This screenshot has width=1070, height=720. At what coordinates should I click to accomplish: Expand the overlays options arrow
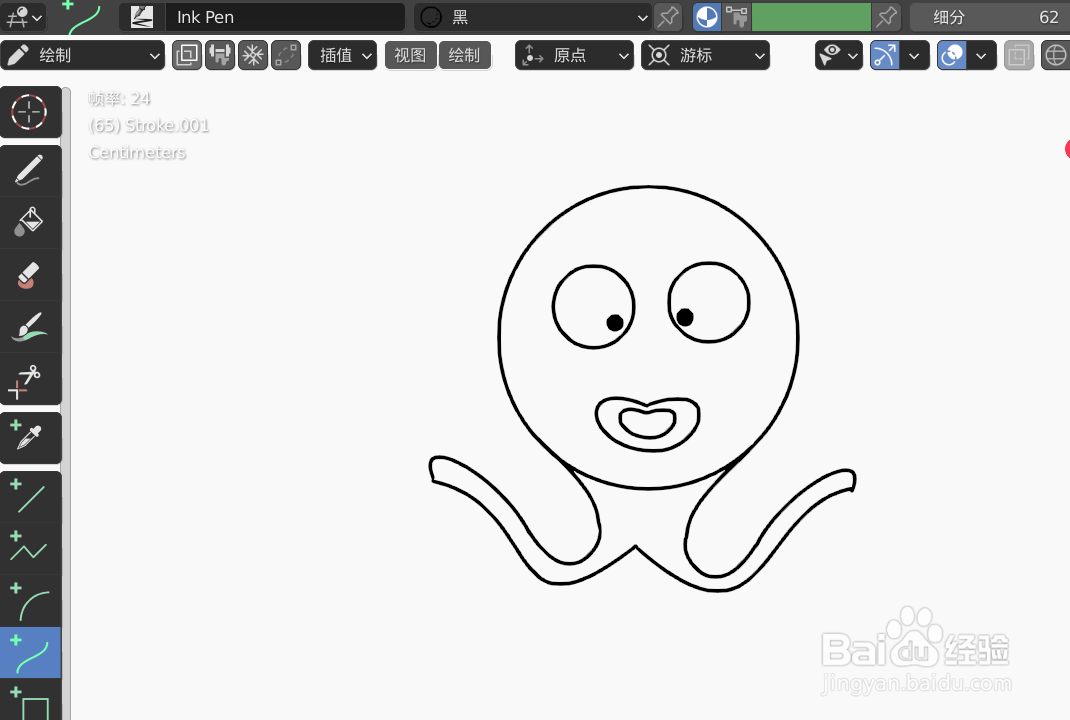pos(981,55)
